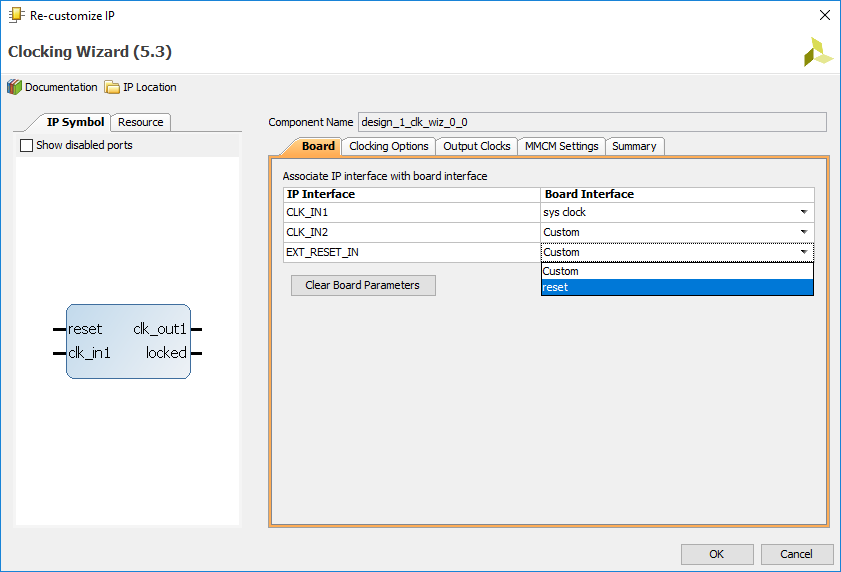841x572 pixels.
Task: Click the Board Interface column header
Action: click(677, 194)
